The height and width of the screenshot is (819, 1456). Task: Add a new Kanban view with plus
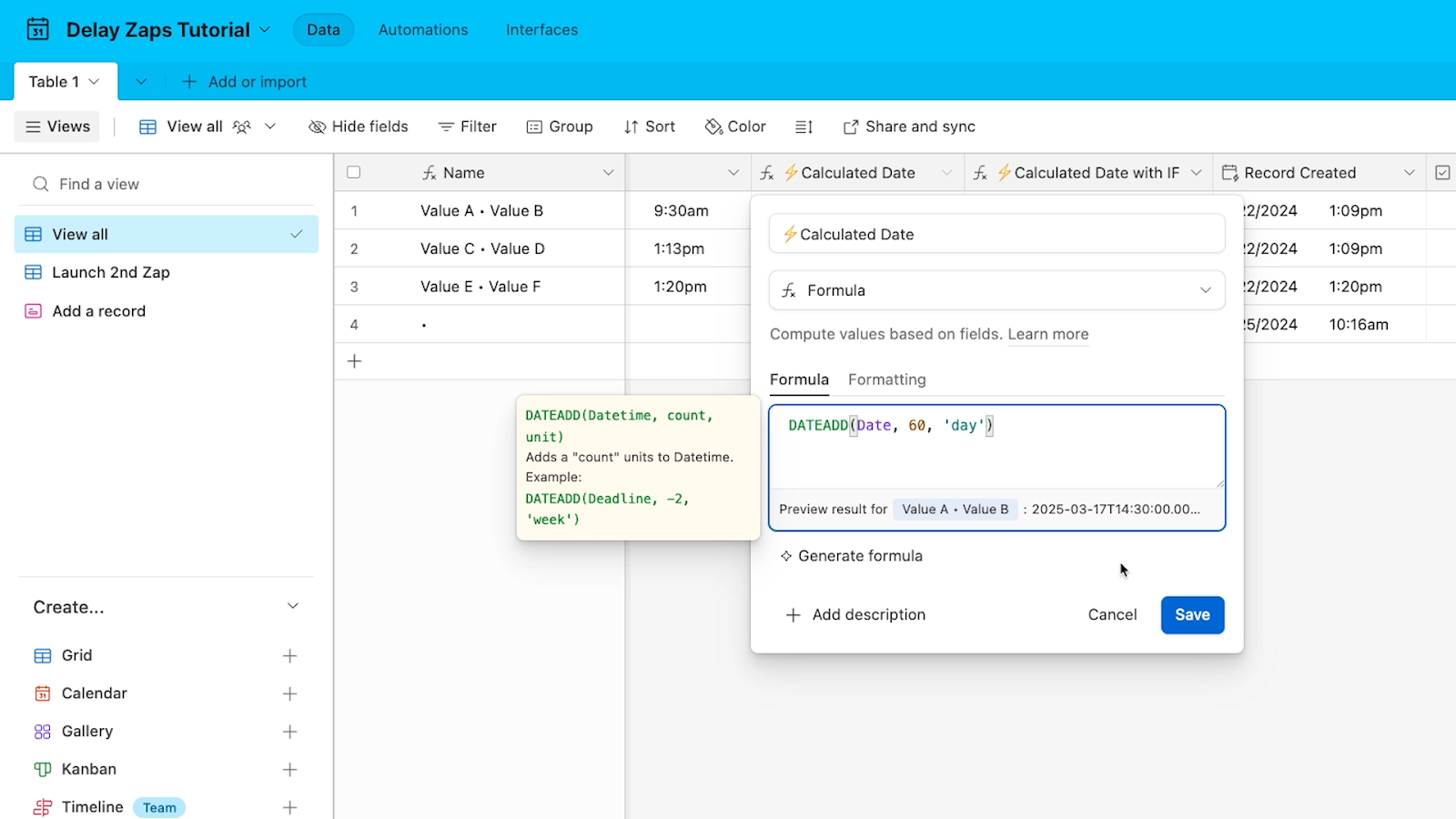pos(289,770)
